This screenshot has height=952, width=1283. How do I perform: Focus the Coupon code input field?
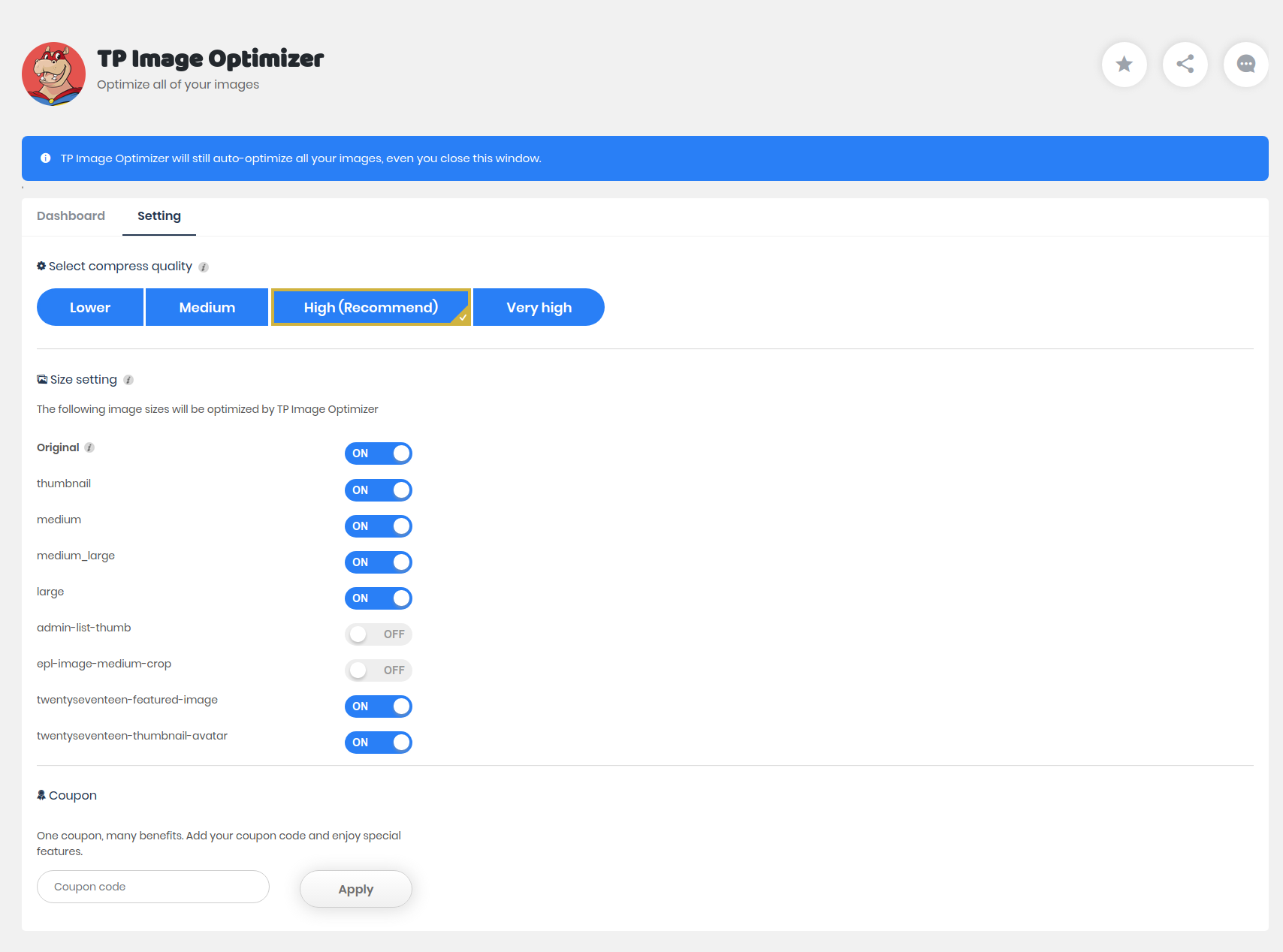pyautogui.click(x=153, y=887)
